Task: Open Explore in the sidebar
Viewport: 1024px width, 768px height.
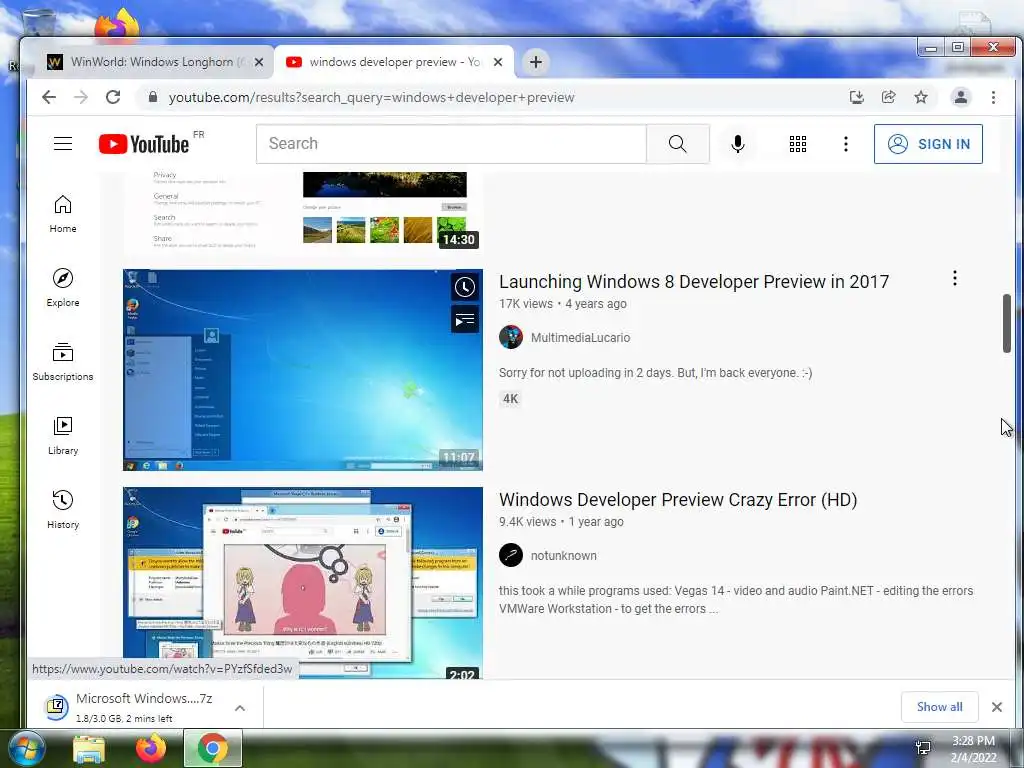Action: pyautogui.click(x=63, y=288)
